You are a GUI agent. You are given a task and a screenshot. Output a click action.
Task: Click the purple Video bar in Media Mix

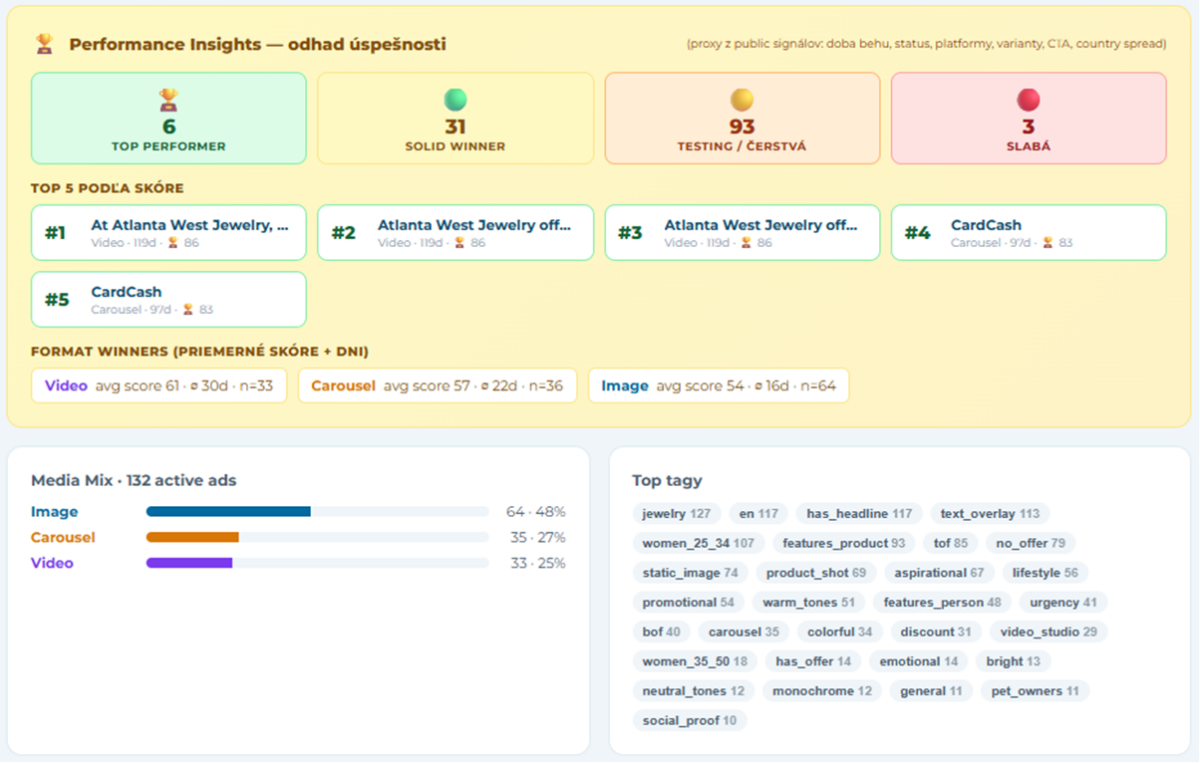tap(189, 563)
